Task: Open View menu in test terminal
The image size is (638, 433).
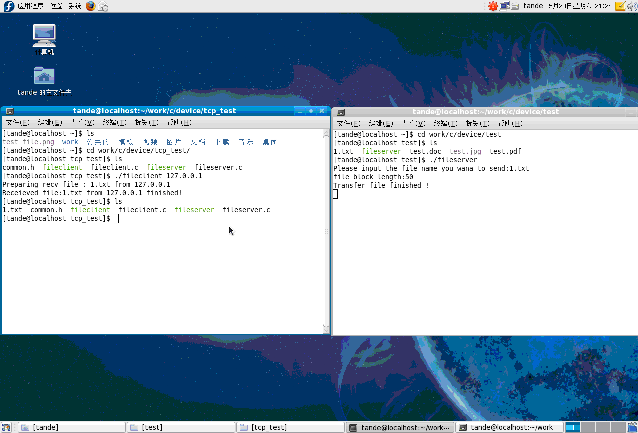Action: (x=414, y=123)
